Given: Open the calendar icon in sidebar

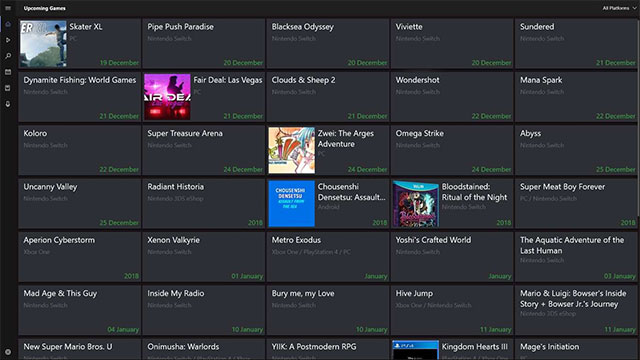Looking at the screenshot, I should tap(8, 72).
